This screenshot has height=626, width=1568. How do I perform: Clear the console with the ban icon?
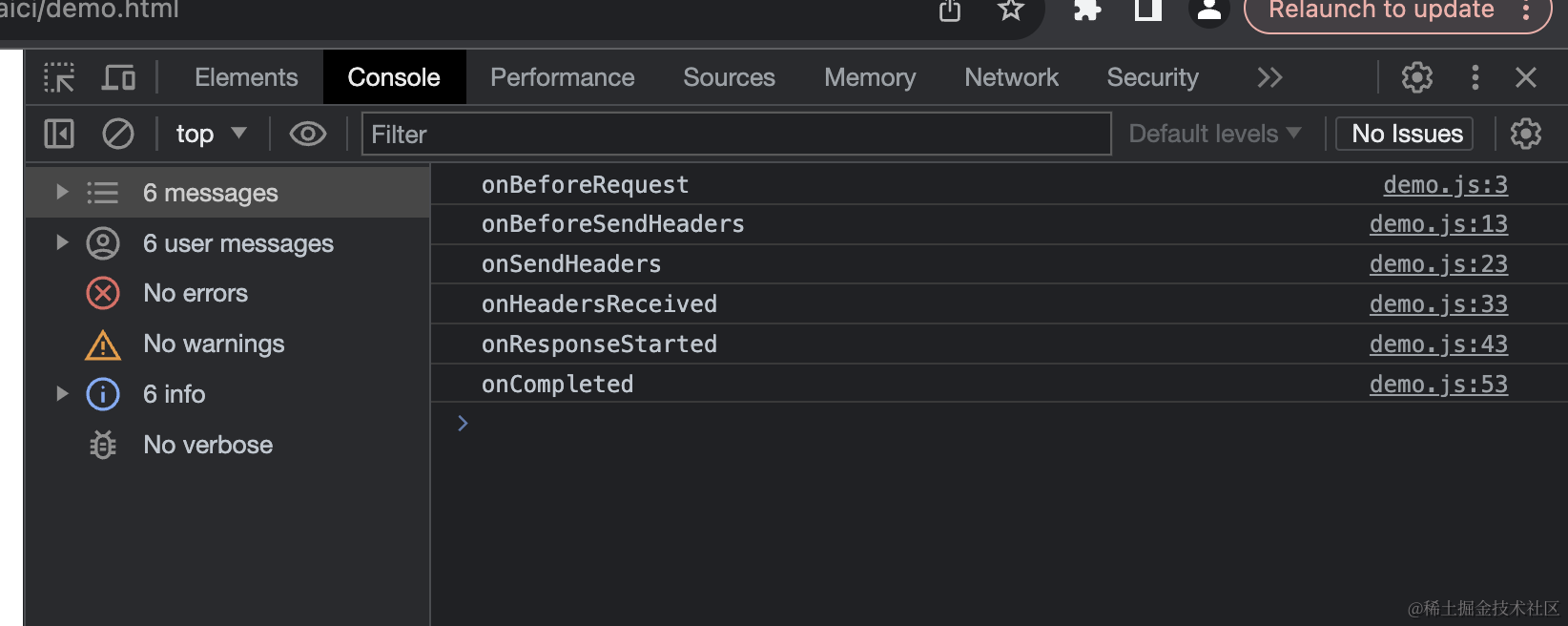tap(118, 134)
